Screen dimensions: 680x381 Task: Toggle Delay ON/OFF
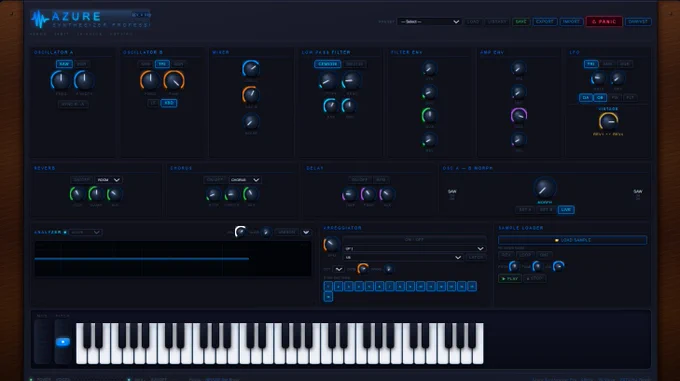coord(359,180)
